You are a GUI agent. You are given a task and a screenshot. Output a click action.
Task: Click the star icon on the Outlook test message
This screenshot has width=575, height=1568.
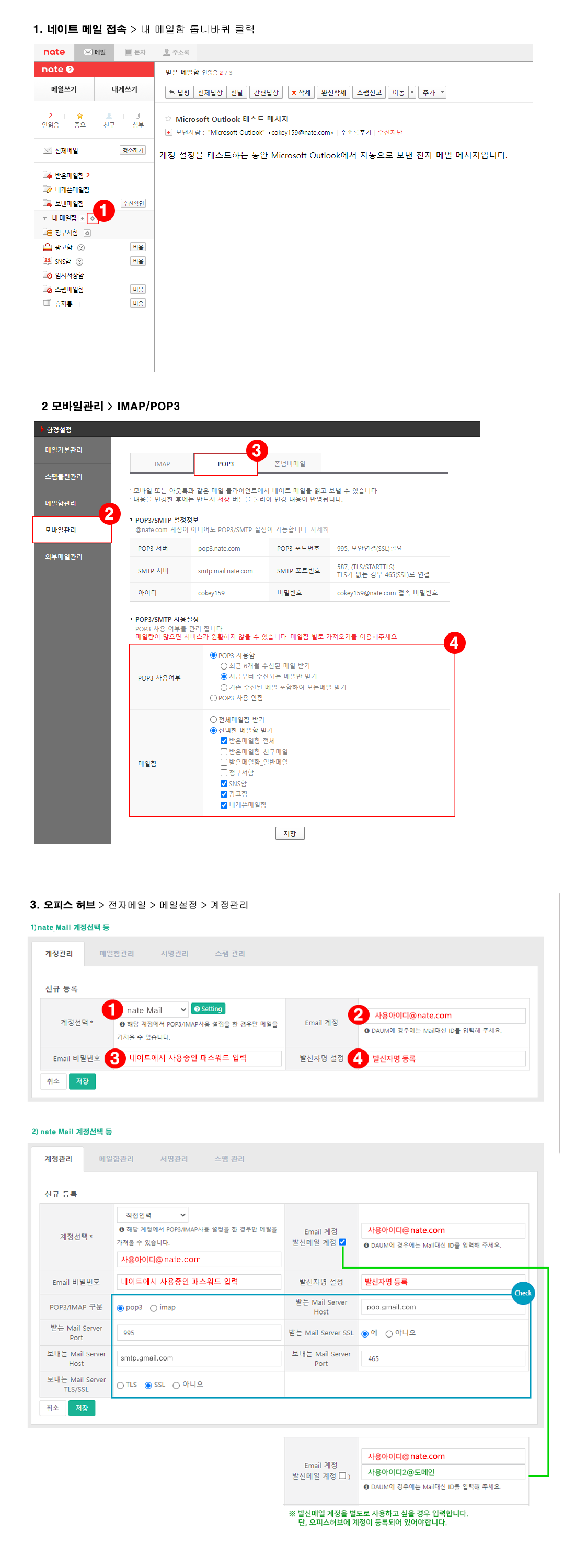pyautogui.click(x=168, y=119)
